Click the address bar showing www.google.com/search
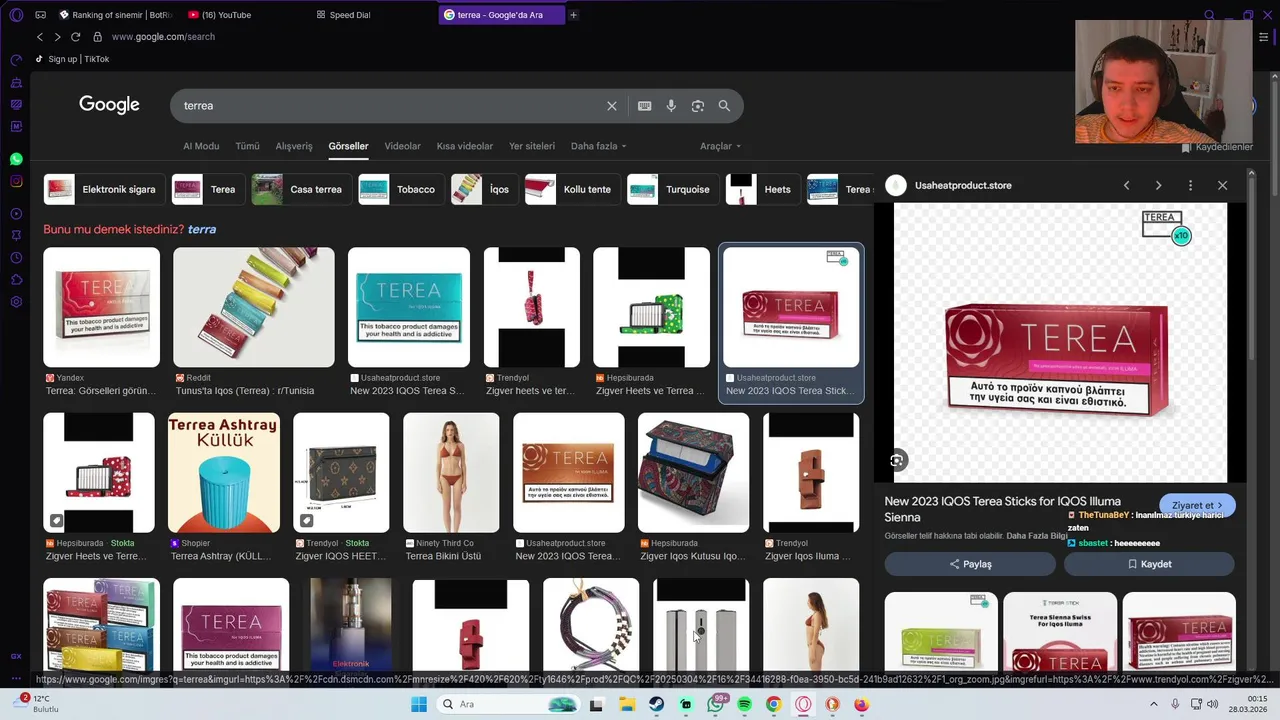Viewport: 1280px width, 720px height. (163, 37)
